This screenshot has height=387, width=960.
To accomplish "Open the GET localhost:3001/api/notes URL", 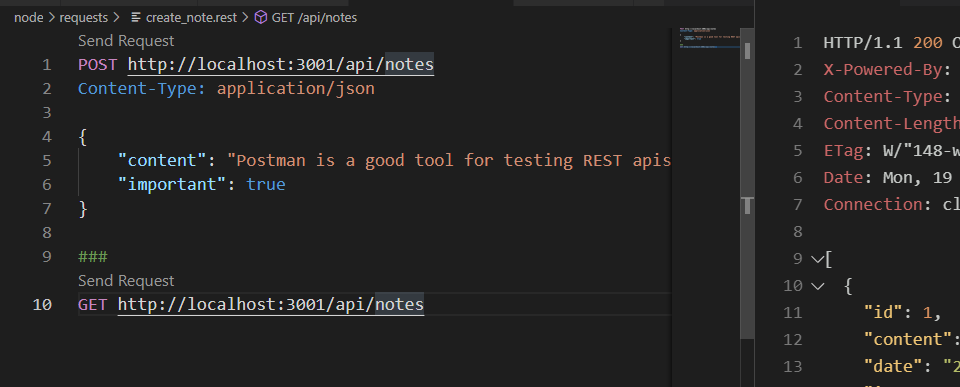I will click(x=271, y=305).
